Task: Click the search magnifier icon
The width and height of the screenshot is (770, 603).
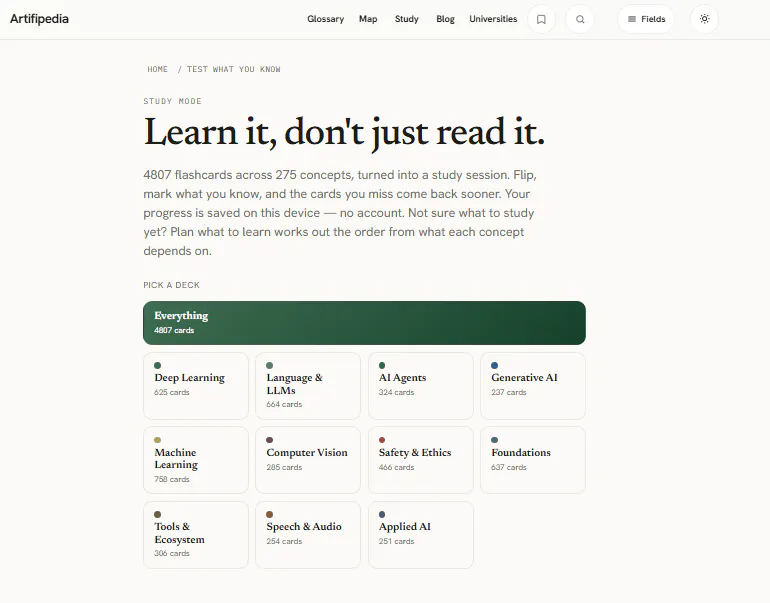Action: [580, 19]
